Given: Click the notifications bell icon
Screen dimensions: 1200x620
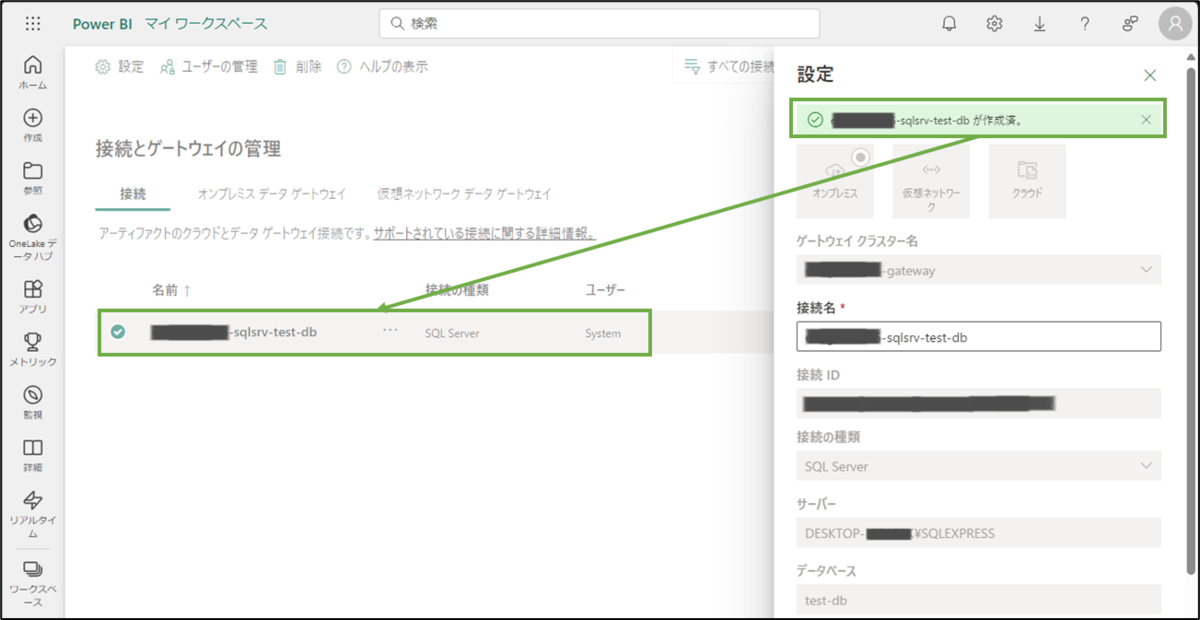Looking at the screenshot, I should 949,24.
